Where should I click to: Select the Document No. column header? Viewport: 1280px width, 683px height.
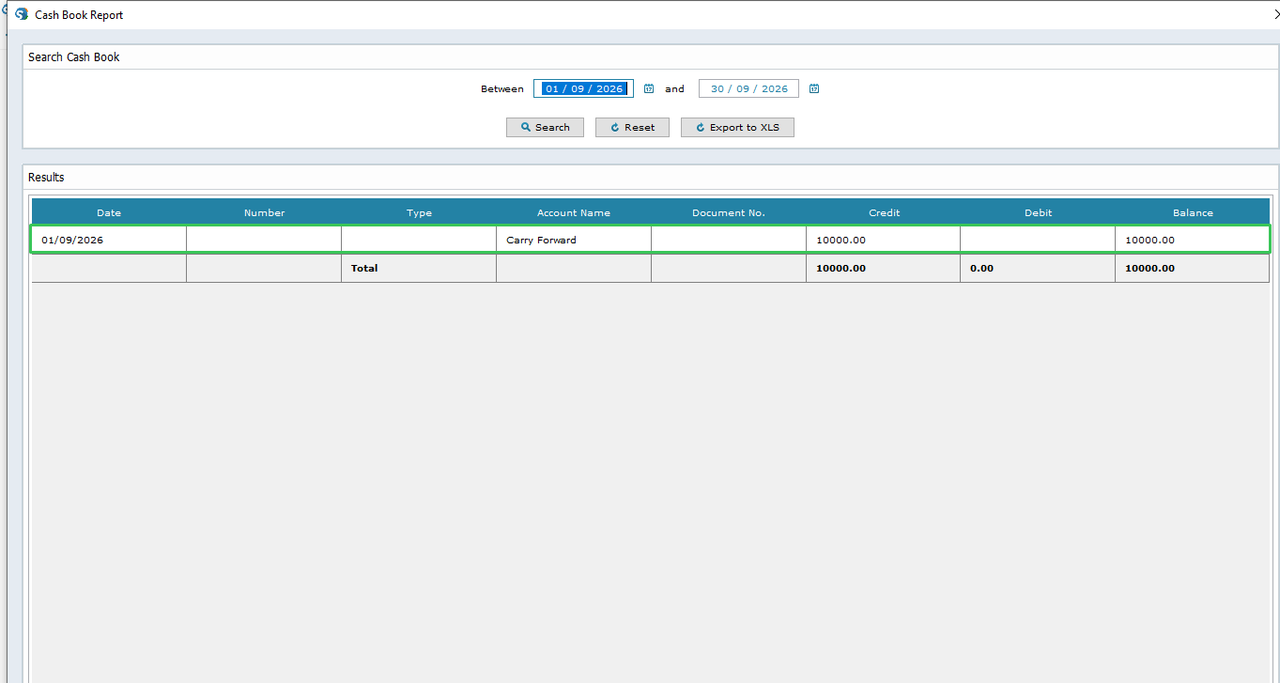[x=729, y=213]
